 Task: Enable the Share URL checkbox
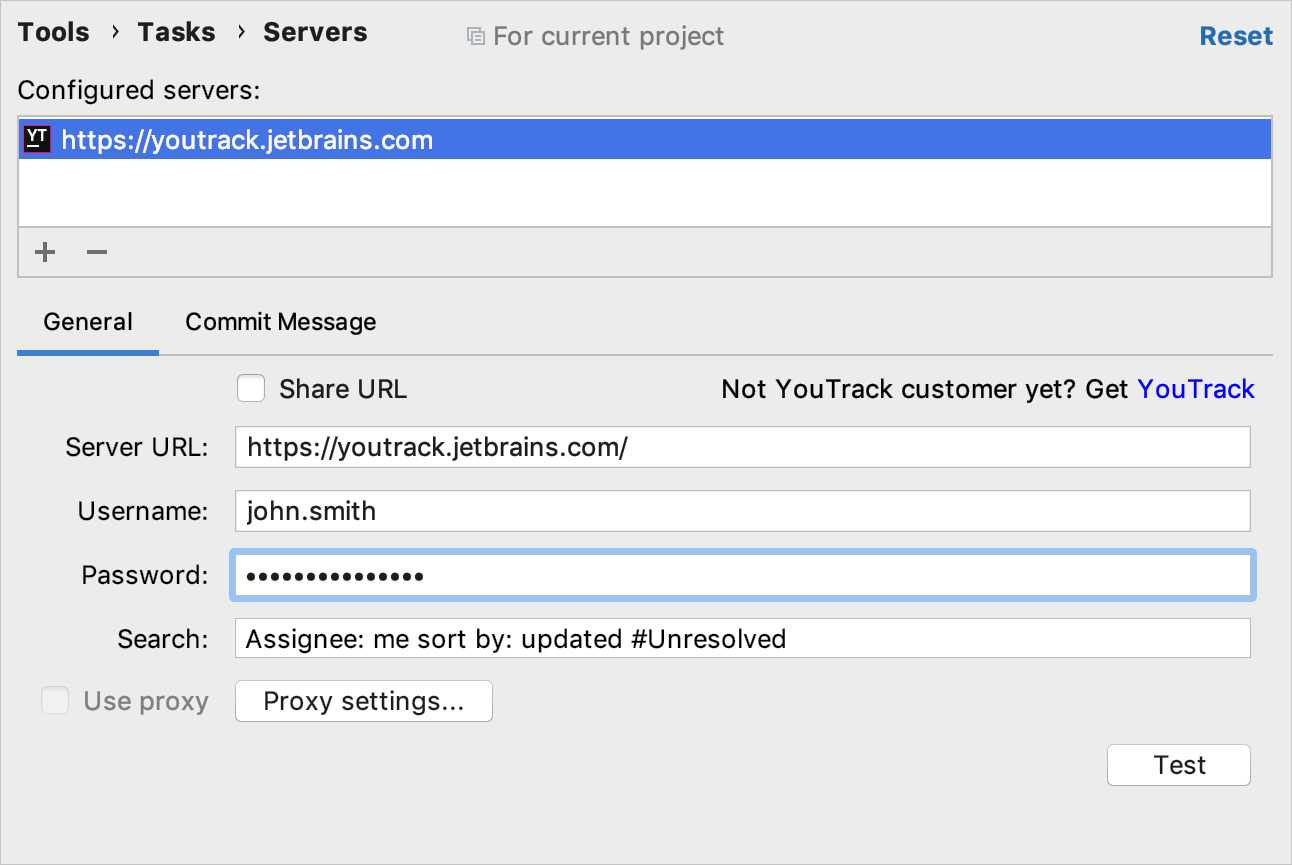tap(251, 389)
